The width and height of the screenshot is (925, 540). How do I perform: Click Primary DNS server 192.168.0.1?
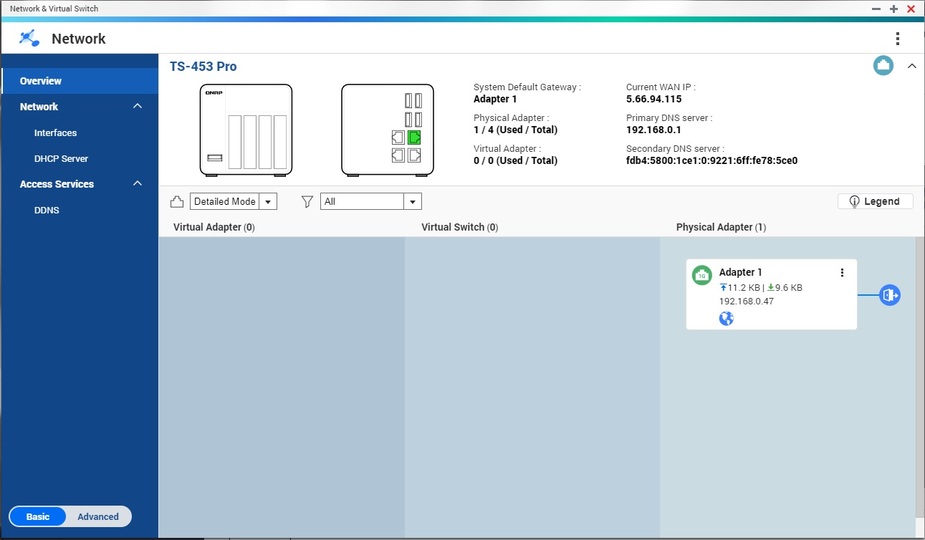tap(653, 130)
